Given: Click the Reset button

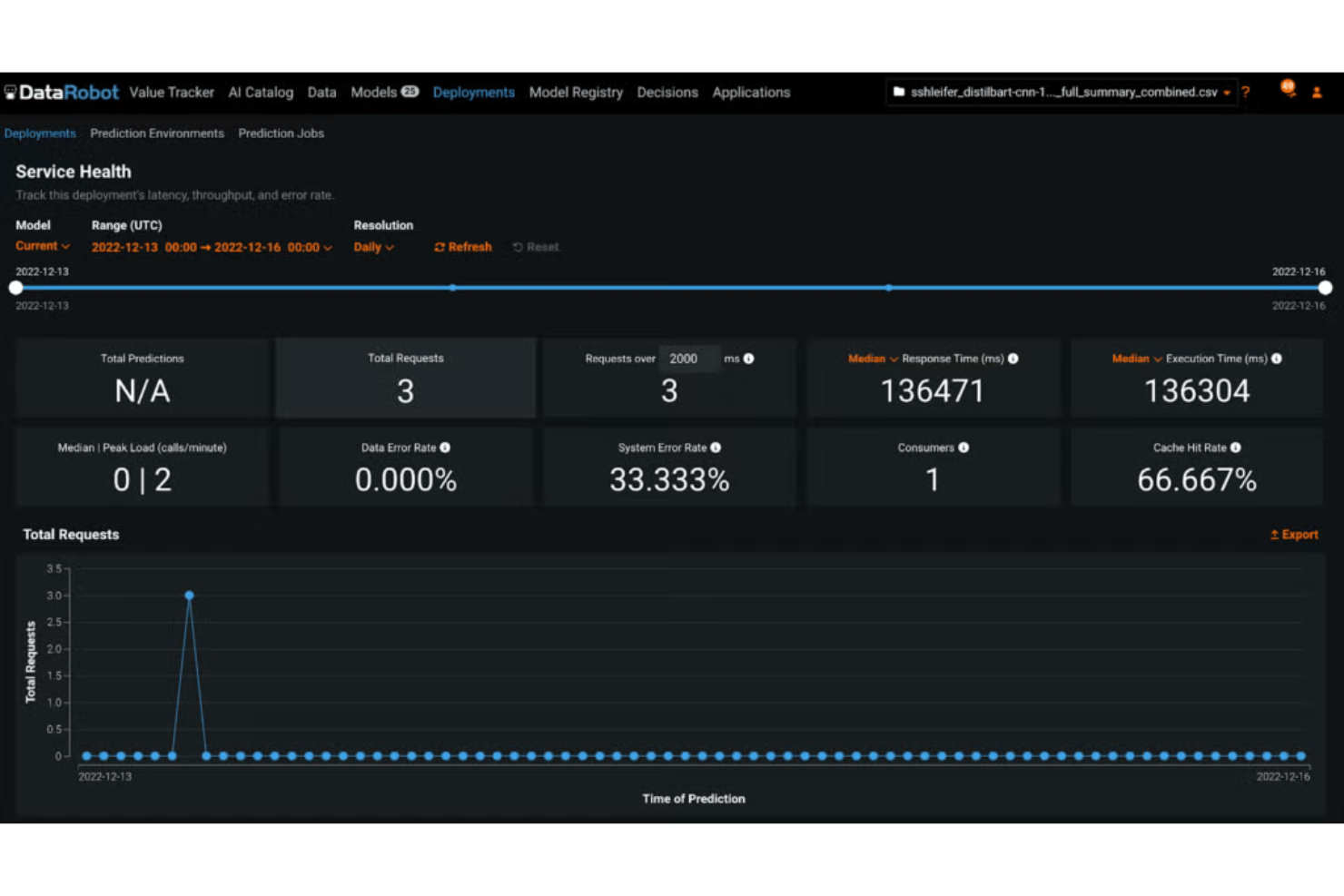Looking at the screenshot, I should coord(536,247).
